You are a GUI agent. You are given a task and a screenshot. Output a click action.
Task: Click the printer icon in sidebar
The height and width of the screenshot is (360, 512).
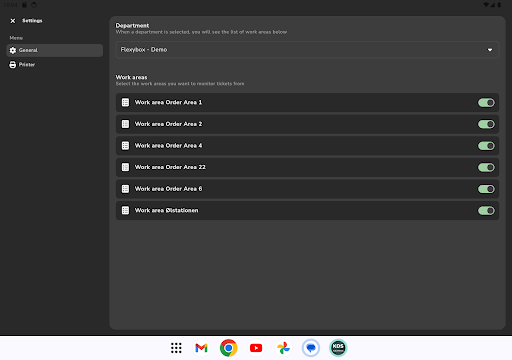click(13, 65)
